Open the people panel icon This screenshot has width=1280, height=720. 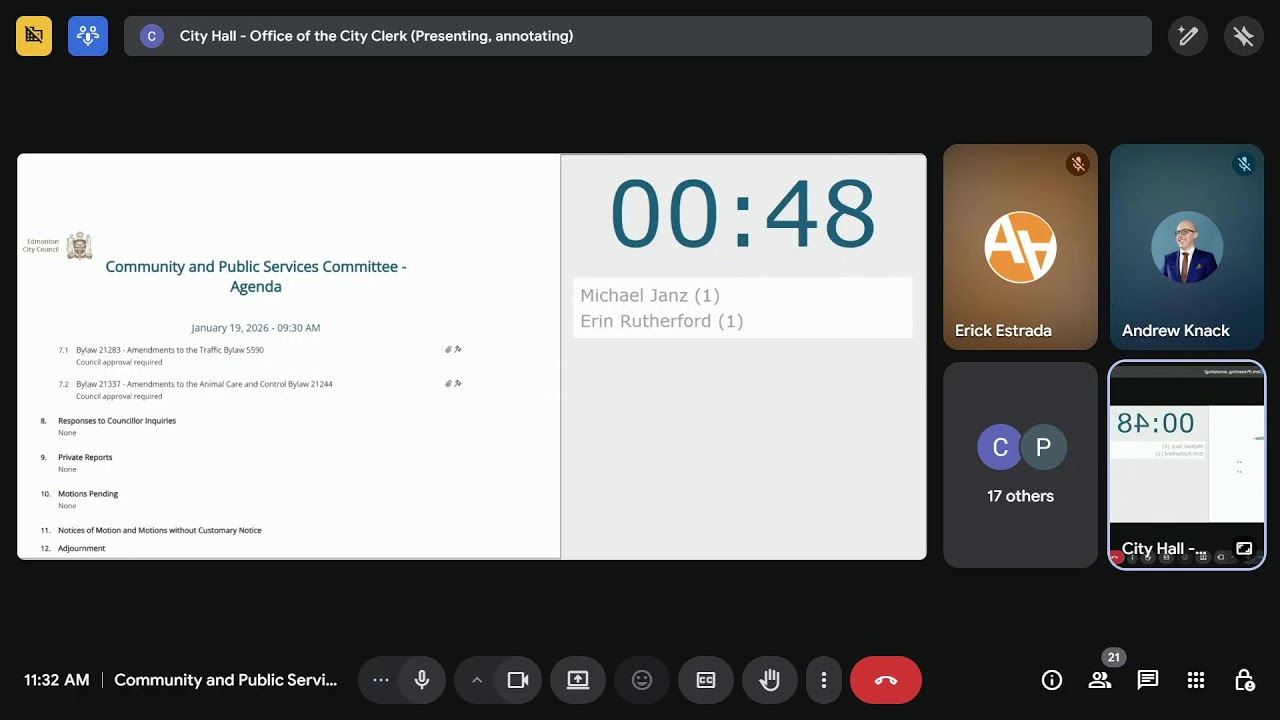click(x=1100, y=680)
